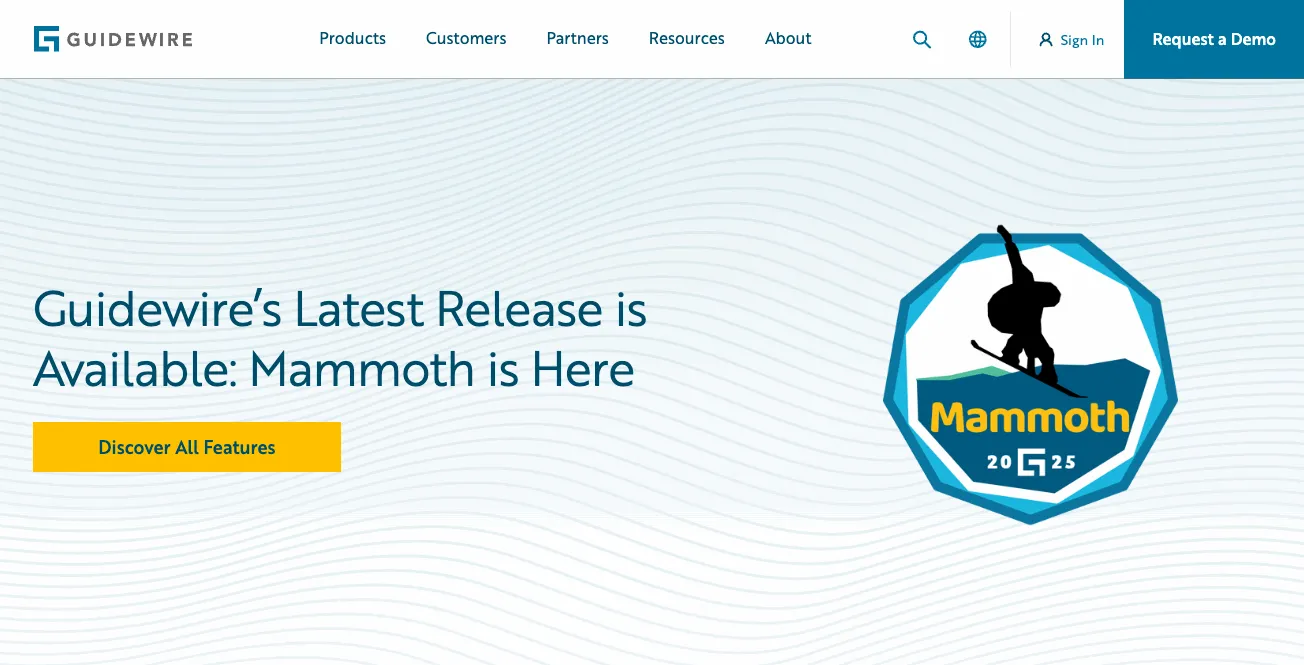
Task: Open the Customers menu
Action: [x=466, y=39]
